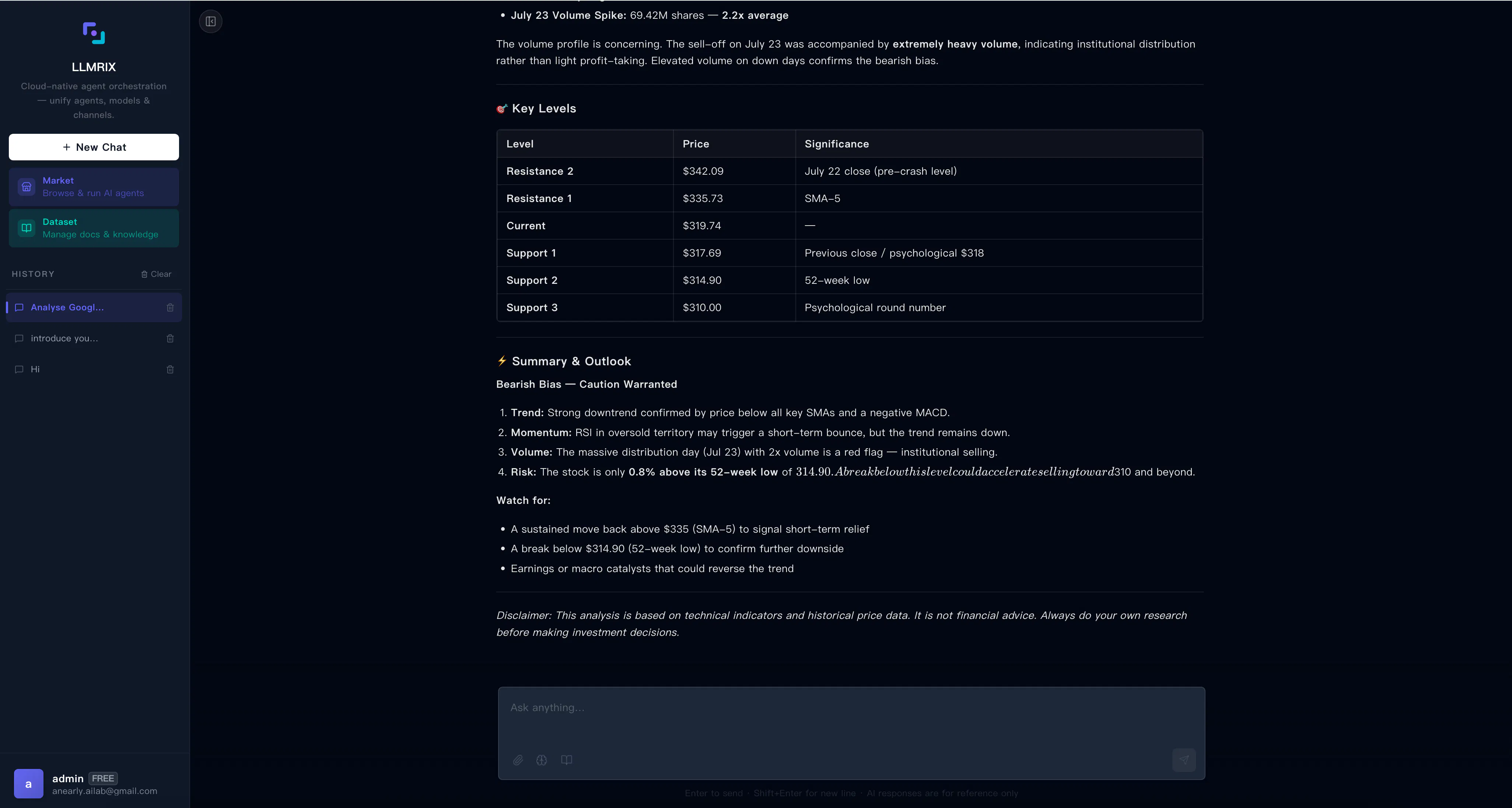
Task: Click the 'Earnings or macro catalysts' bullet
Action: click(651, 568)
